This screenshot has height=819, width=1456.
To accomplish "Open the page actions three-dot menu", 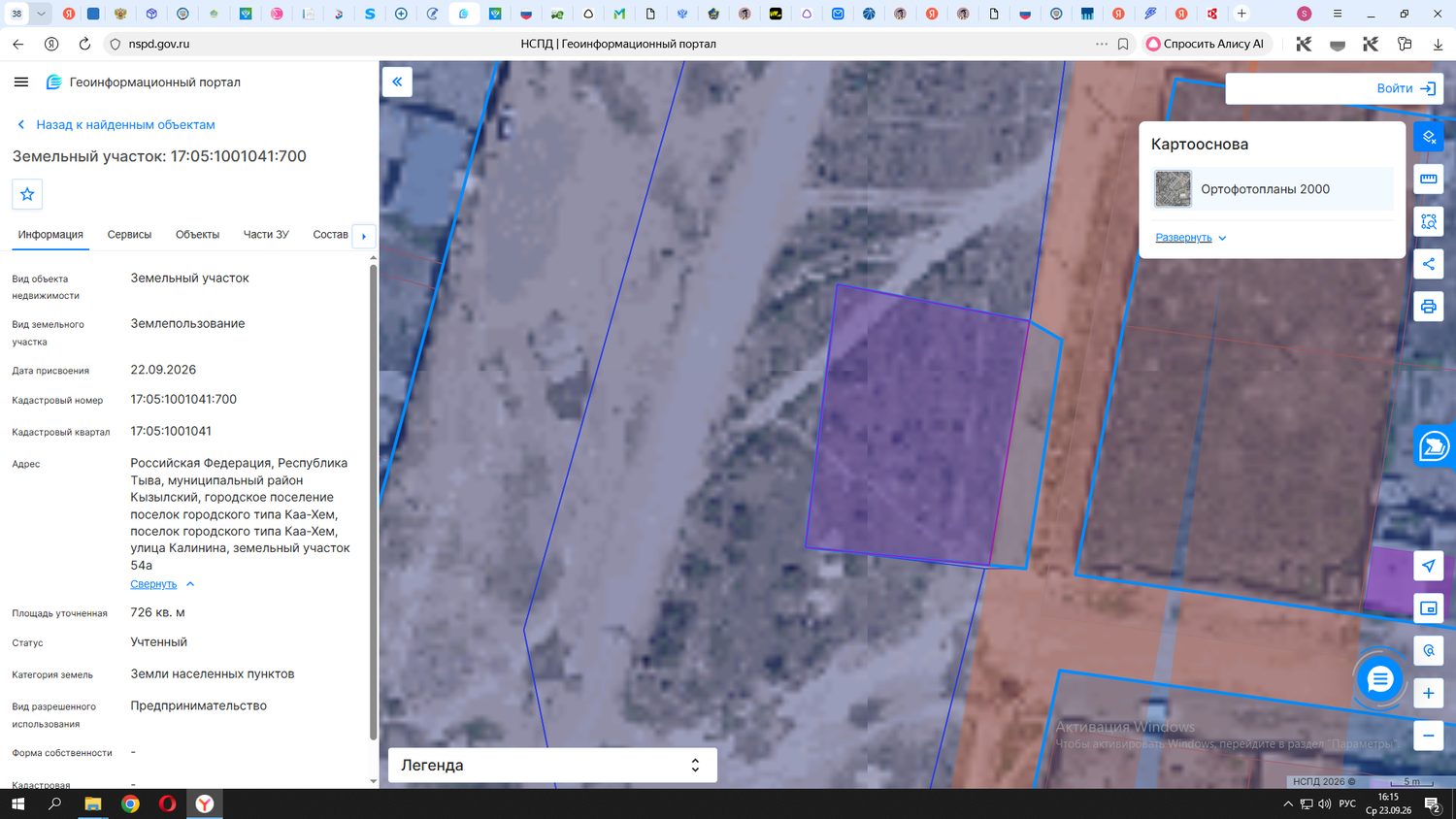I will tap(1101, 44).
